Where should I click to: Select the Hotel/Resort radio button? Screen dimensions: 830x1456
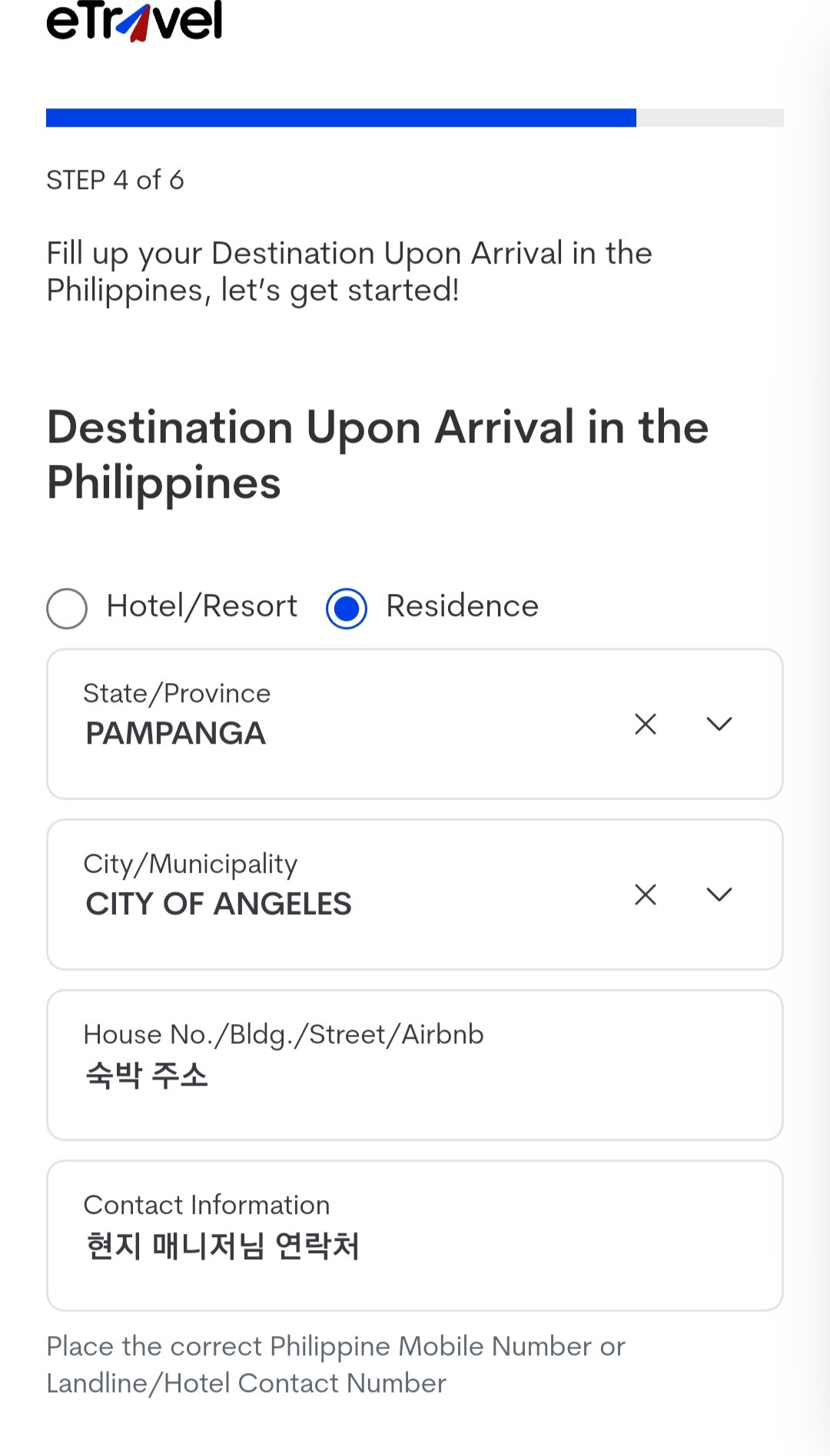[x=67, y=609]
